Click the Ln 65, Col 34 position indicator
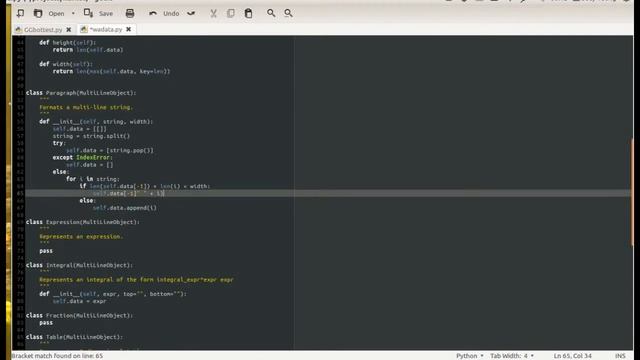640x360 pixels. pyautogui.click(x=572, y=356)
